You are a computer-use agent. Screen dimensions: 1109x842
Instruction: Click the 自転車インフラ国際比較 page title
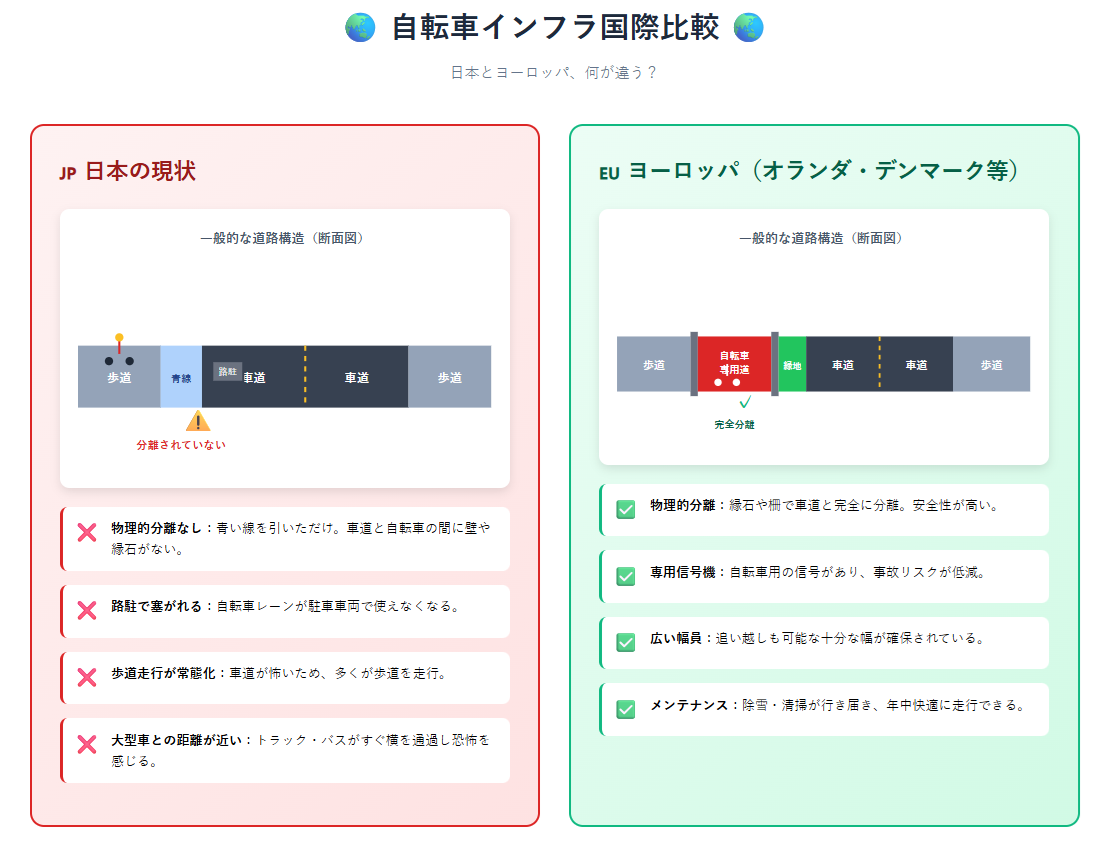tap(554, 28)
